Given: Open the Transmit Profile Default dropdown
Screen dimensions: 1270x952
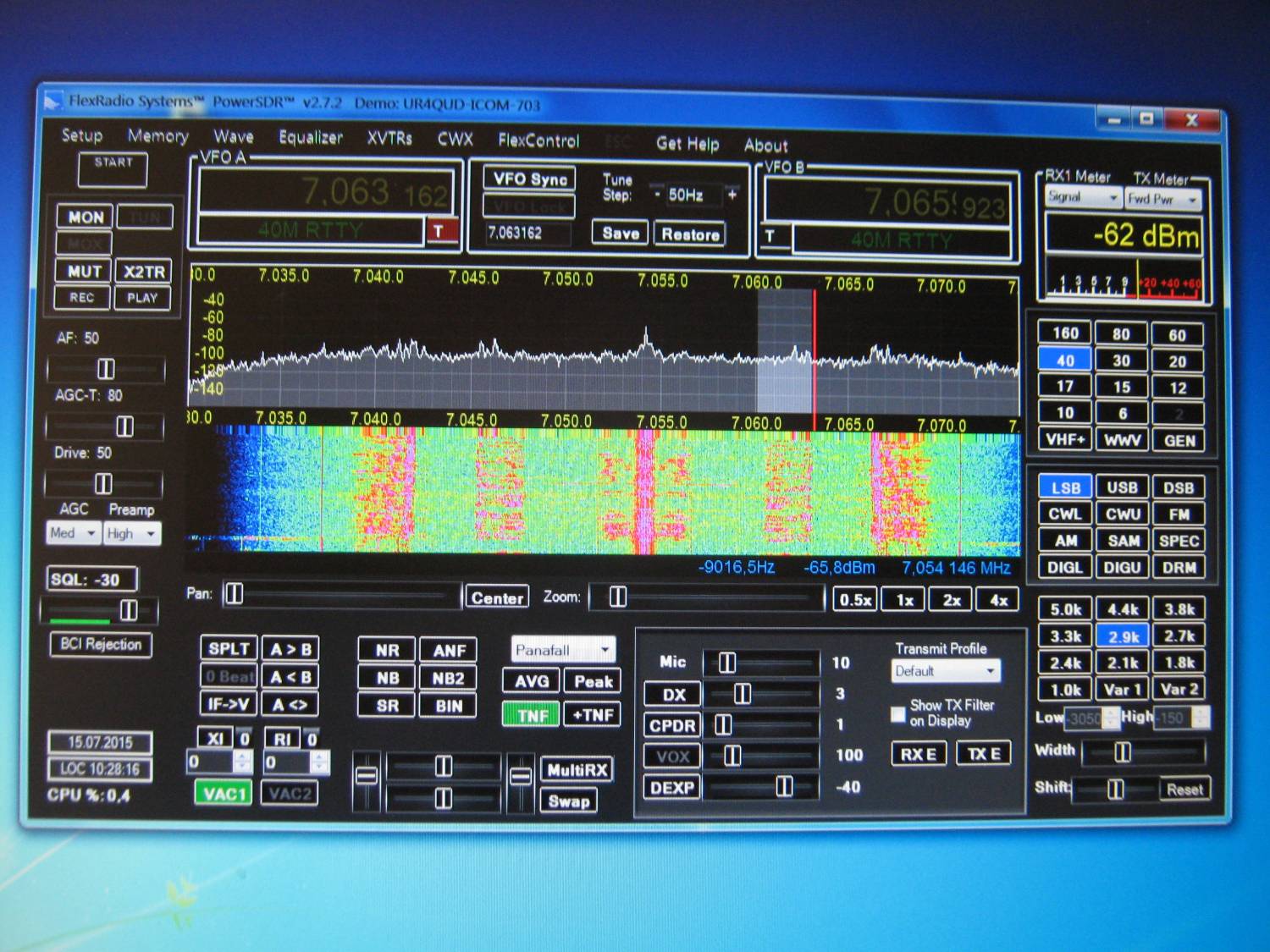Looking at the screenshot, I should pyautogui.click(x=947, y=671).
